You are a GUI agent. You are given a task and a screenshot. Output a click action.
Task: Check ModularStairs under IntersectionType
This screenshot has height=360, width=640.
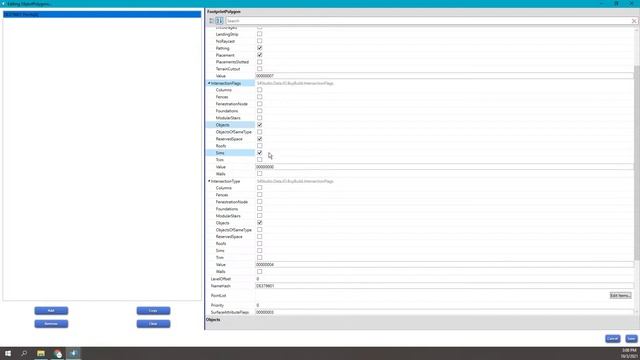(x=260, y=216)
